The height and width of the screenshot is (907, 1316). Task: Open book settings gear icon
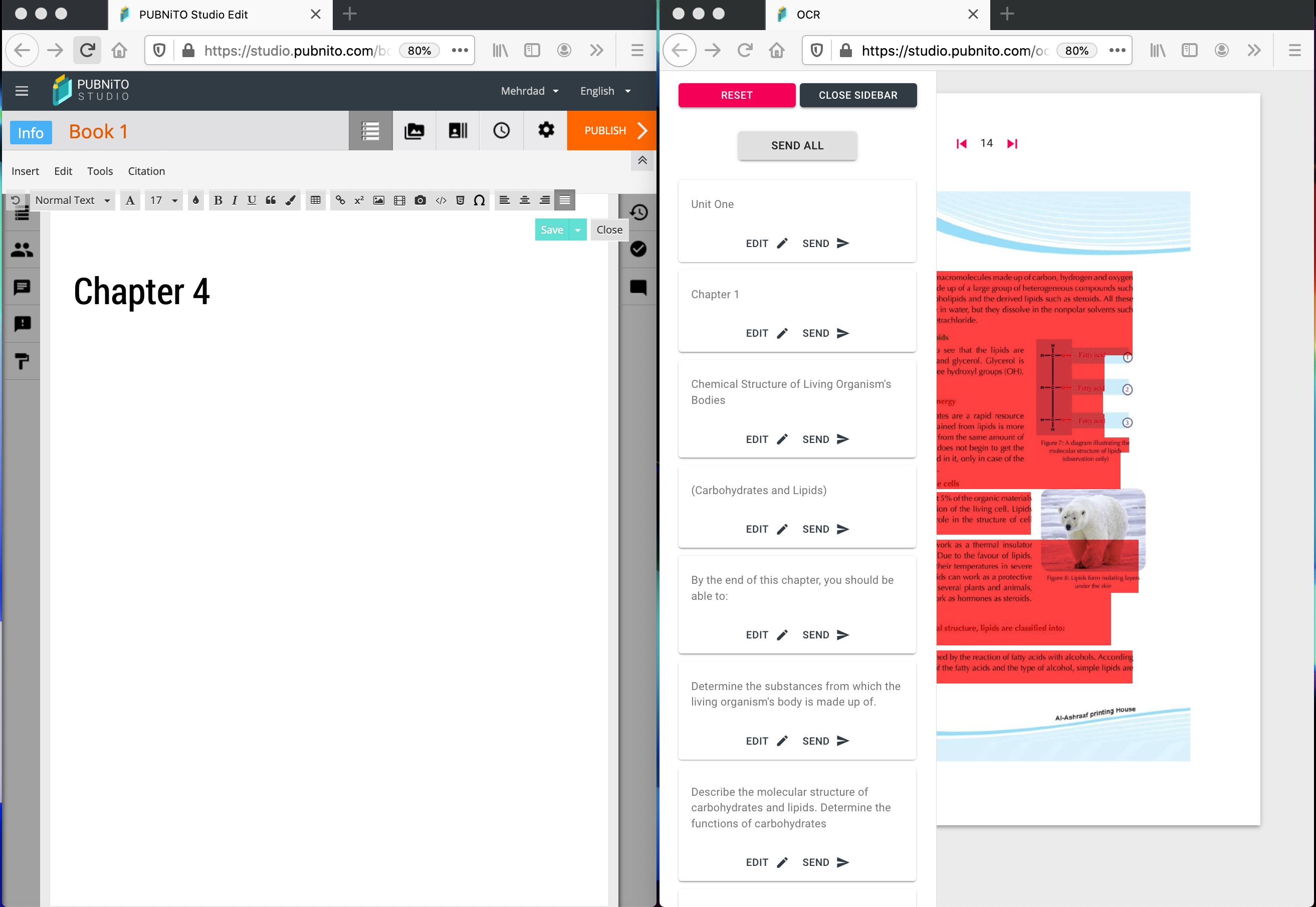[545, 131]
